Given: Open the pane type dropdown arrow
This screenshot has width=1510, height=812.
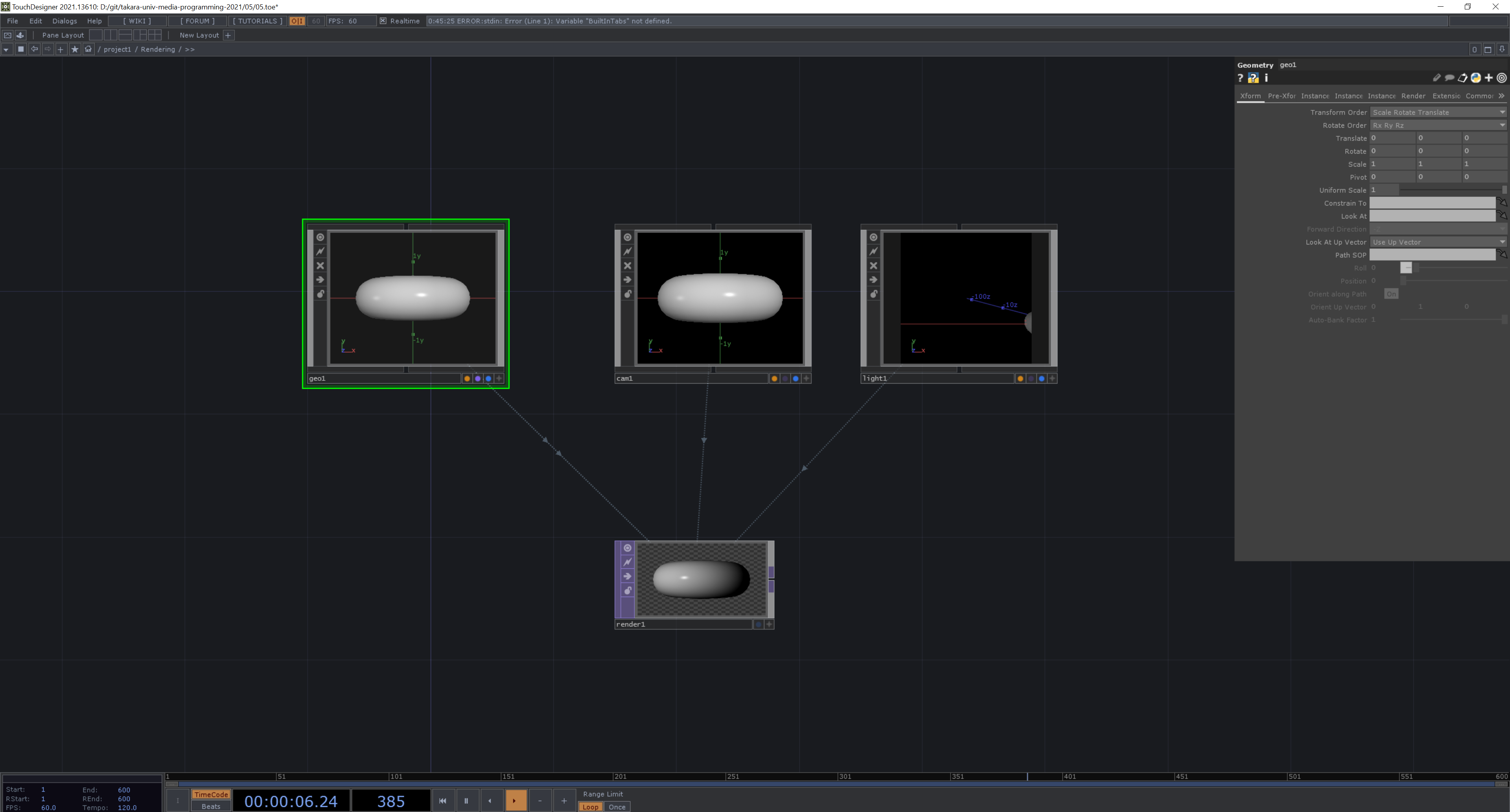Looking at the screenshot, I should tap(6, 50).
